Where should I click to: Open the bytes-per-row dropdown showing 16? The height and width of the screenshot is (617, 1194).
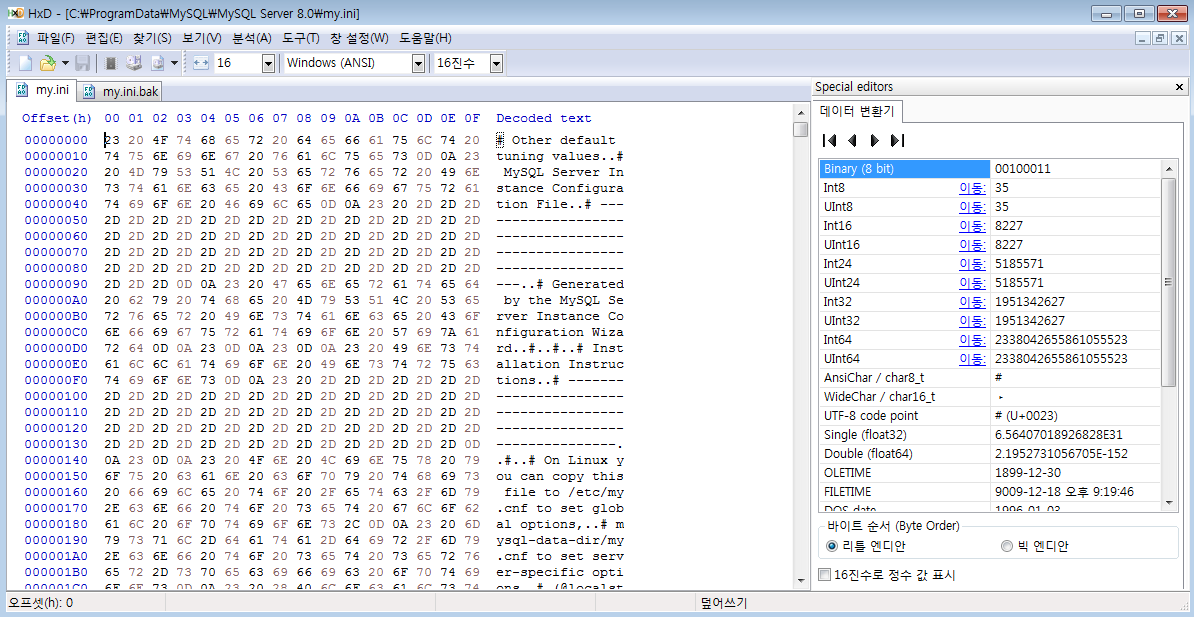[x=268, y=64]
